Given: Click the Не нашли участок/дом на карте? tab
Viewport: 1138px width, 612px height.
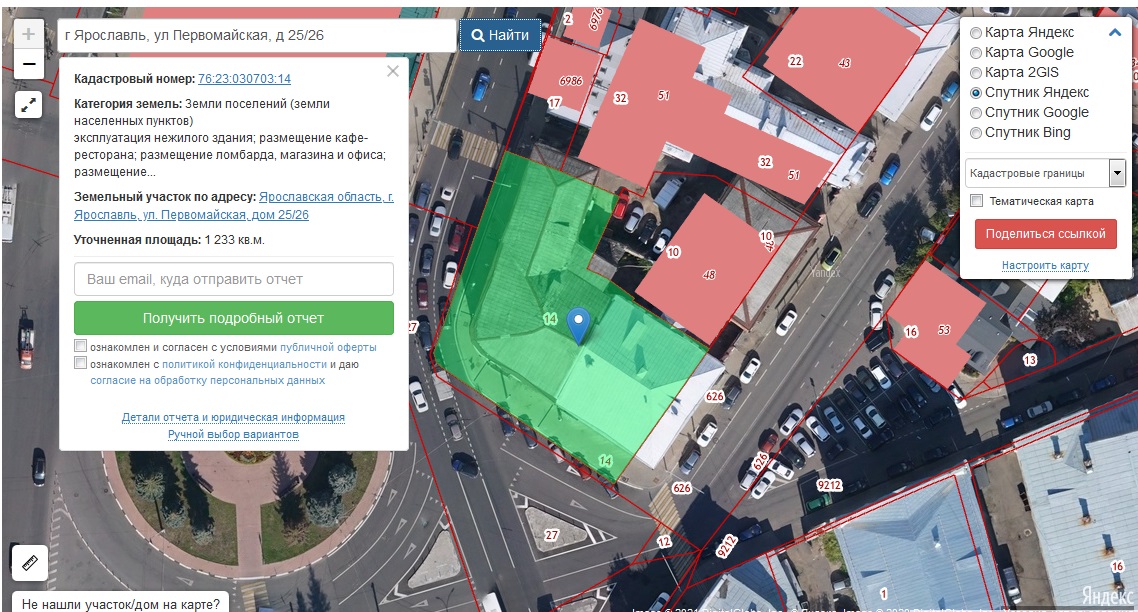Looking at the screenshot, I should (120, 603).
